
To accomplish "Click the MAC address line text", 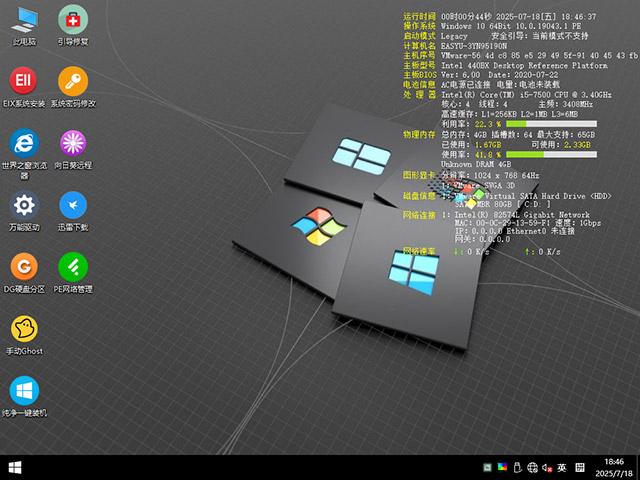I will click(528, 223).
